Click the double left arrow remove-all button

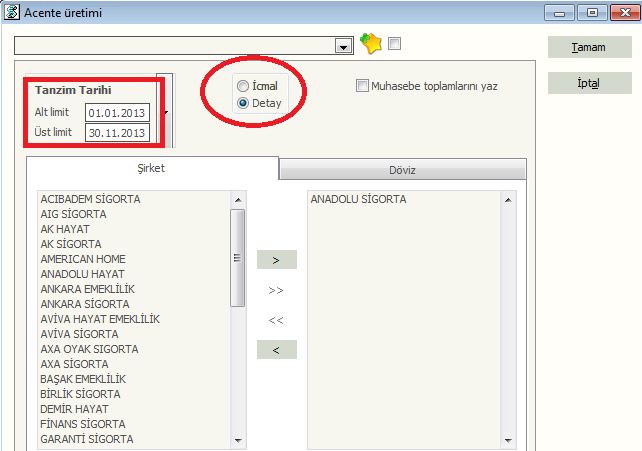click(276, 320)
